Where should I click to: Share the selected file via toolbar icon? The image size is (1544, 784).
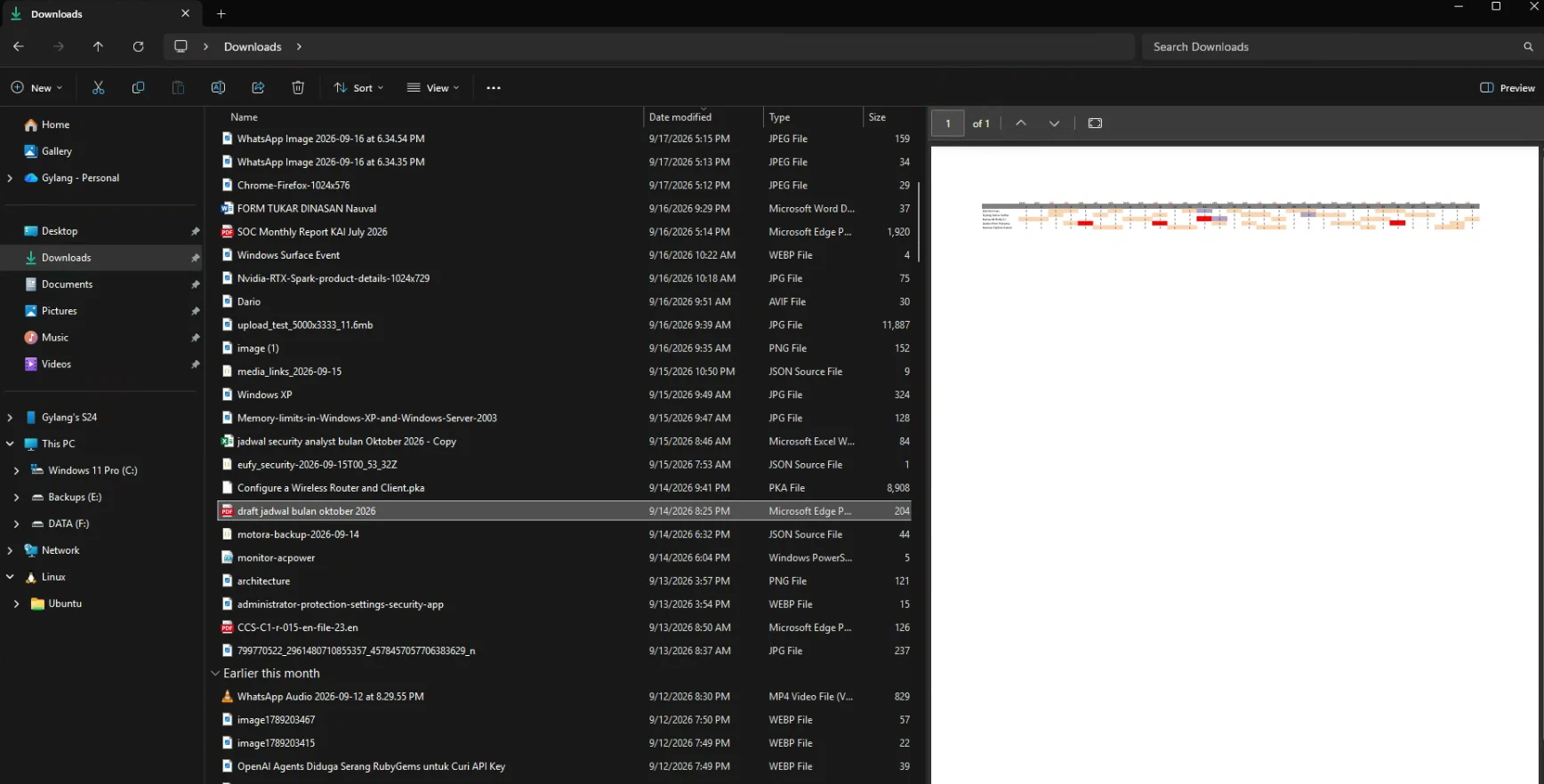point(258,87)
